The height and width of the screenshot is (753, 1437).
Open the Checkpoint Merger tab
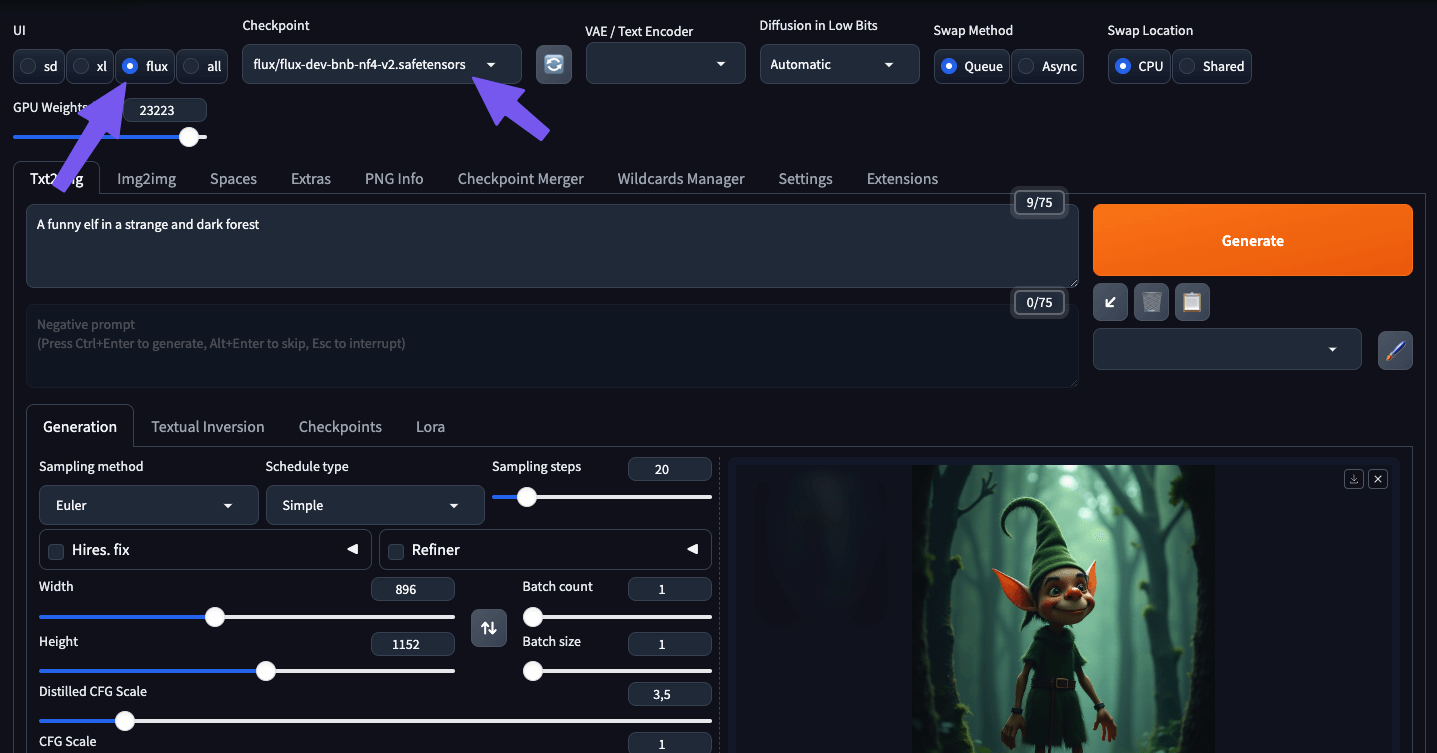(x=520, y=178)
